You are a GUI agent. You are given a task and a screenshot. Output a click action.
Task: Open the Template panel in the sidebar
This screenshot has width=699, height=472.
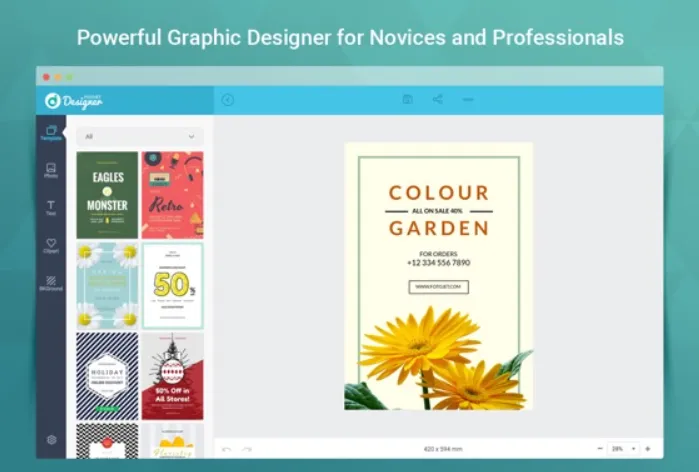point(51,133)
